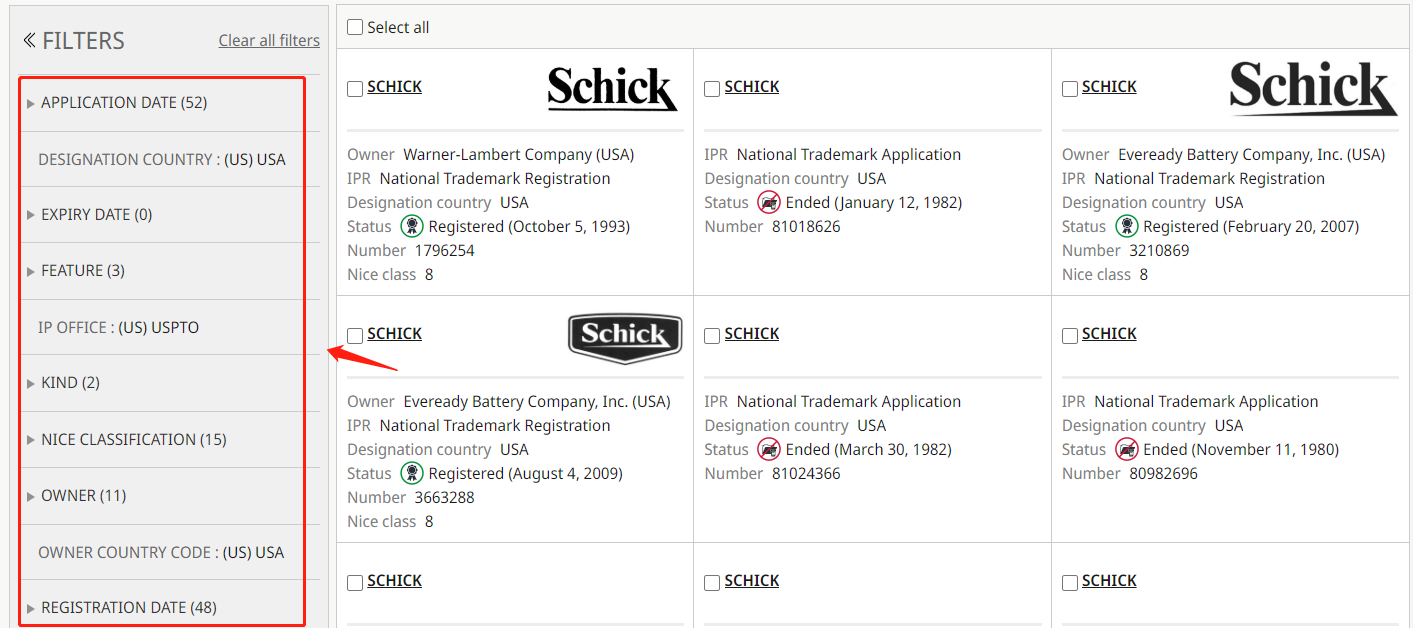Collapse the FILTERS panel with the double chevron
This screenshot has width=1413, height=628.
tap(30, 40)
